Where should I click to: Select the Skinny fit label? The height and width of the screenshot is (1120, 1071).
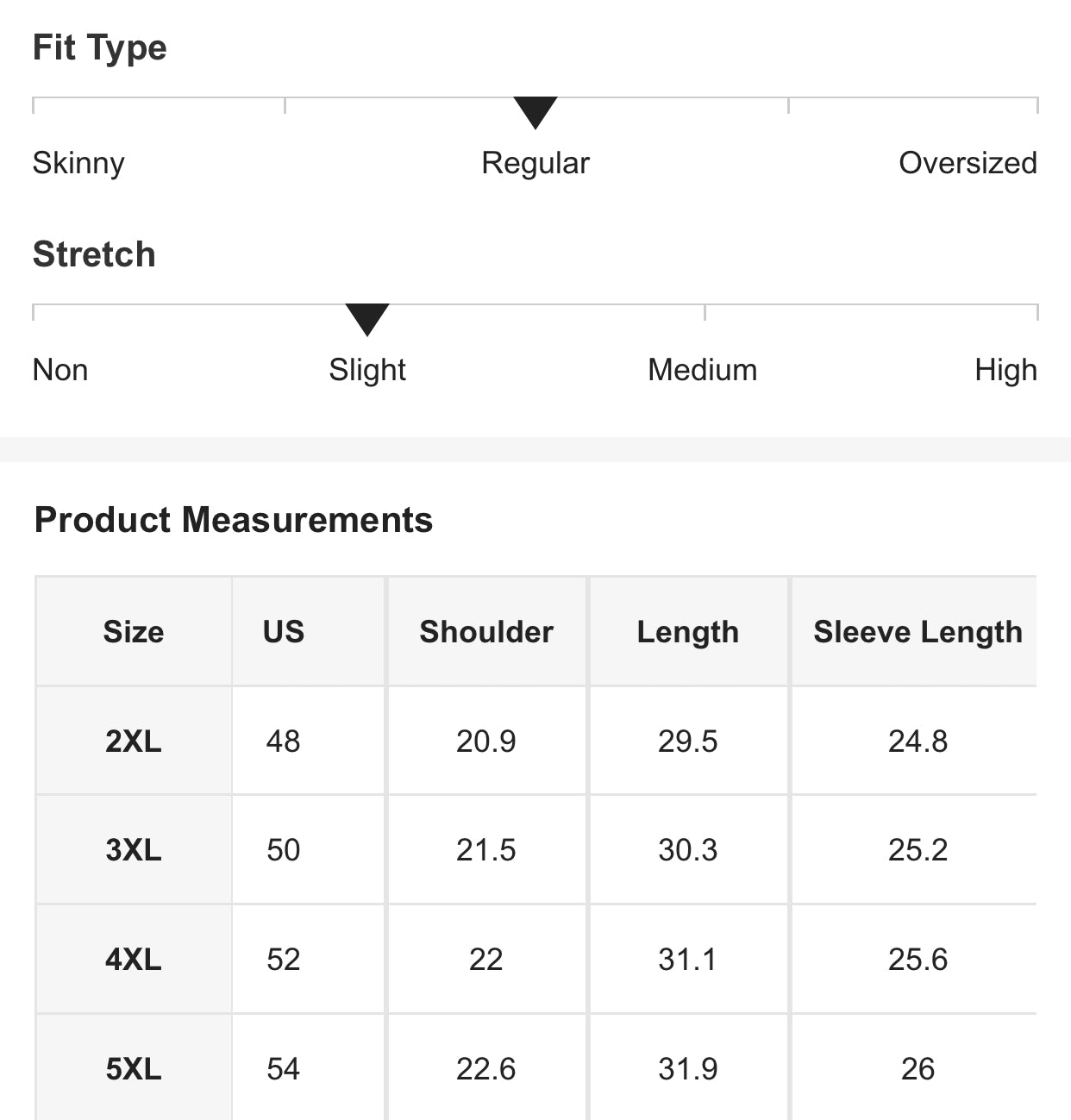point(78,163)
